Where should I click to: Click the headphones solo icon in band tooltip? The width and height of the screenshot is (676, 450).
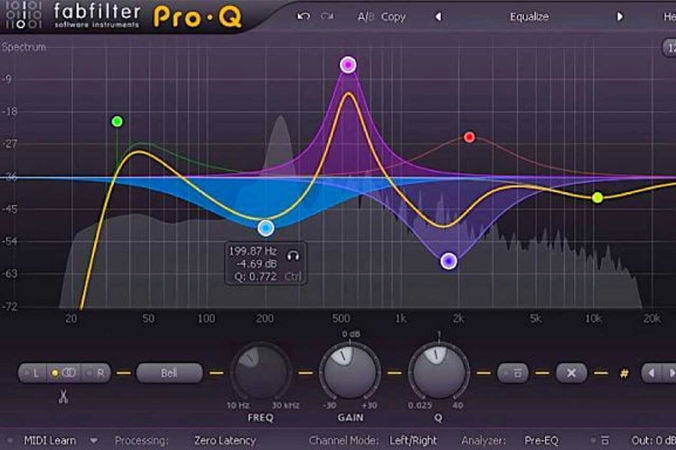tap(294, 256)
